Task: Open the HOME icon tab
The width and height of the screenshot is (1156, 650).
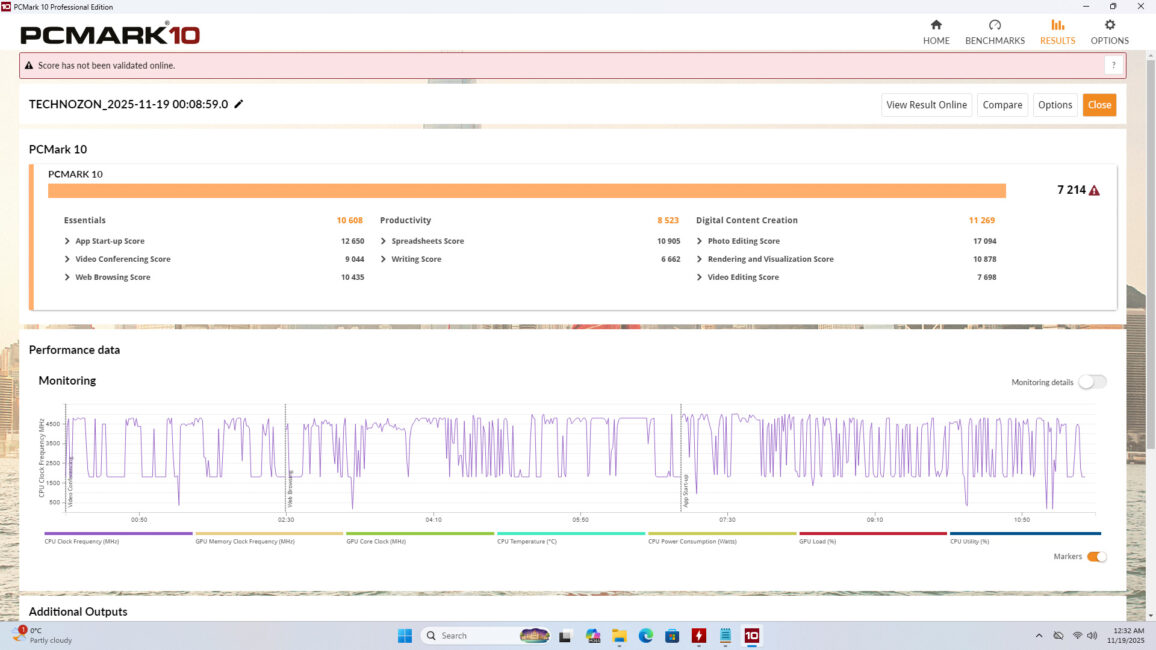Action: point(936,32)
